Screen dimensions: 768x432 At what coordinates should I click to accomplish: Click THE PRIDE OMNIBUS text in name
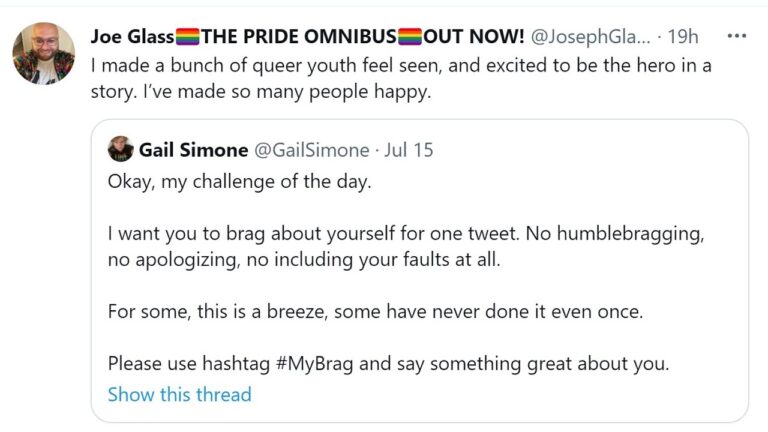pyautogui.click(x=298, y=37)
